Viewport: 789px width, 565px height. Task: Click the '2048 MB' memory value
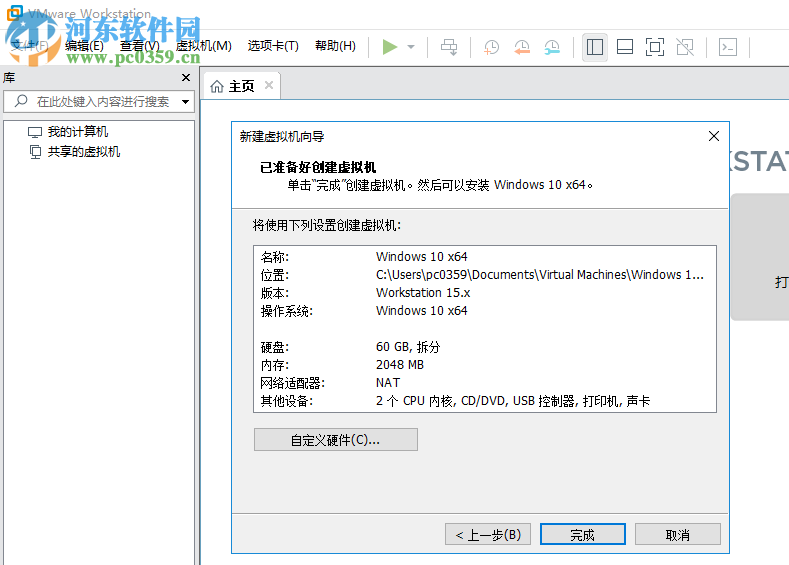tap(400, 365)
